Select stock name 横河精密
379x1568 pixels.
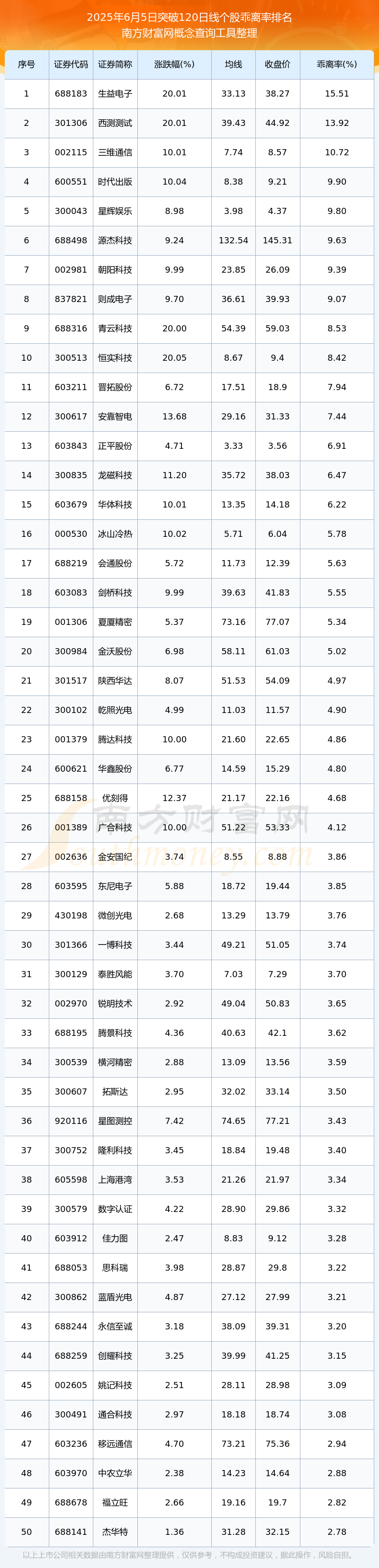(x=115, y=1062)
